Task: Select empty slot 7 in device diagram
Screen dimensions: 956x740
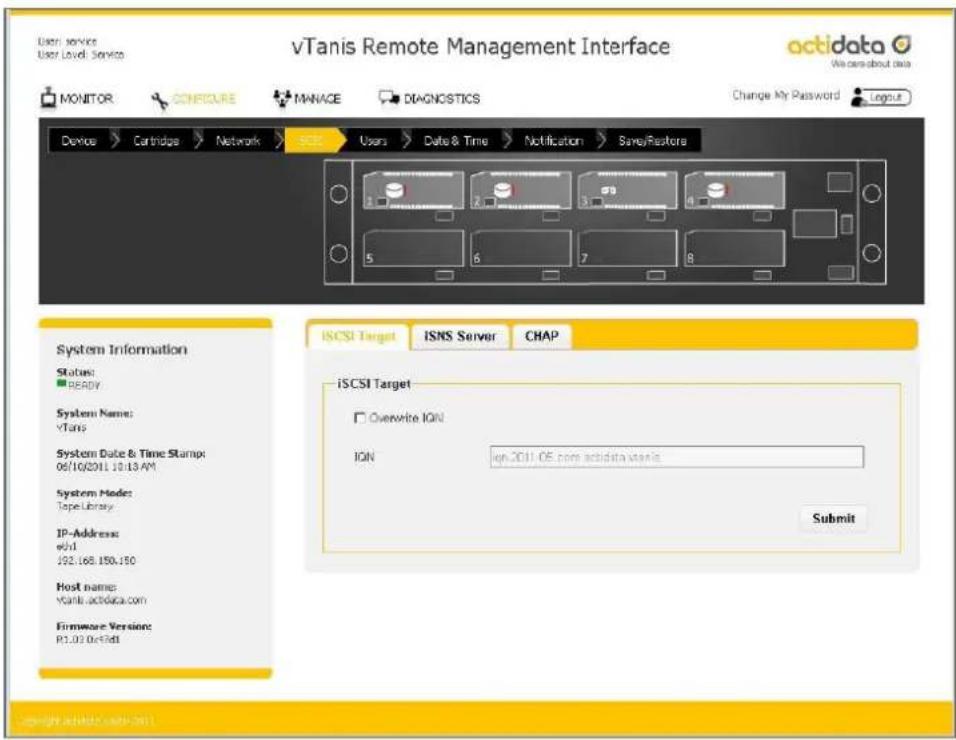Action: [627, 248]
